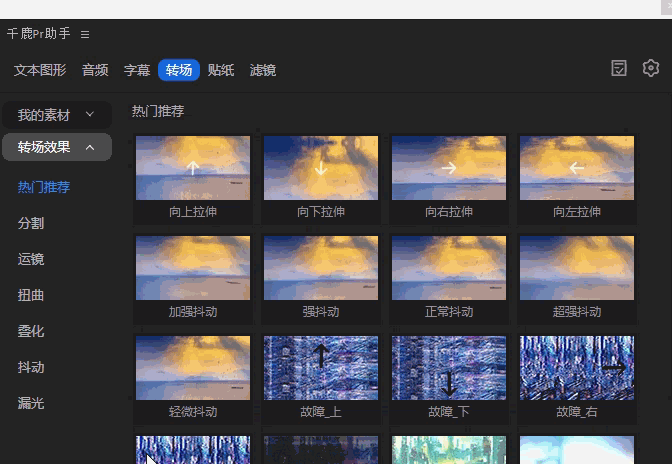Click the 千鹿Pr助手 panel title
Viewport: 672px width, 464px height.
[39, 33]
